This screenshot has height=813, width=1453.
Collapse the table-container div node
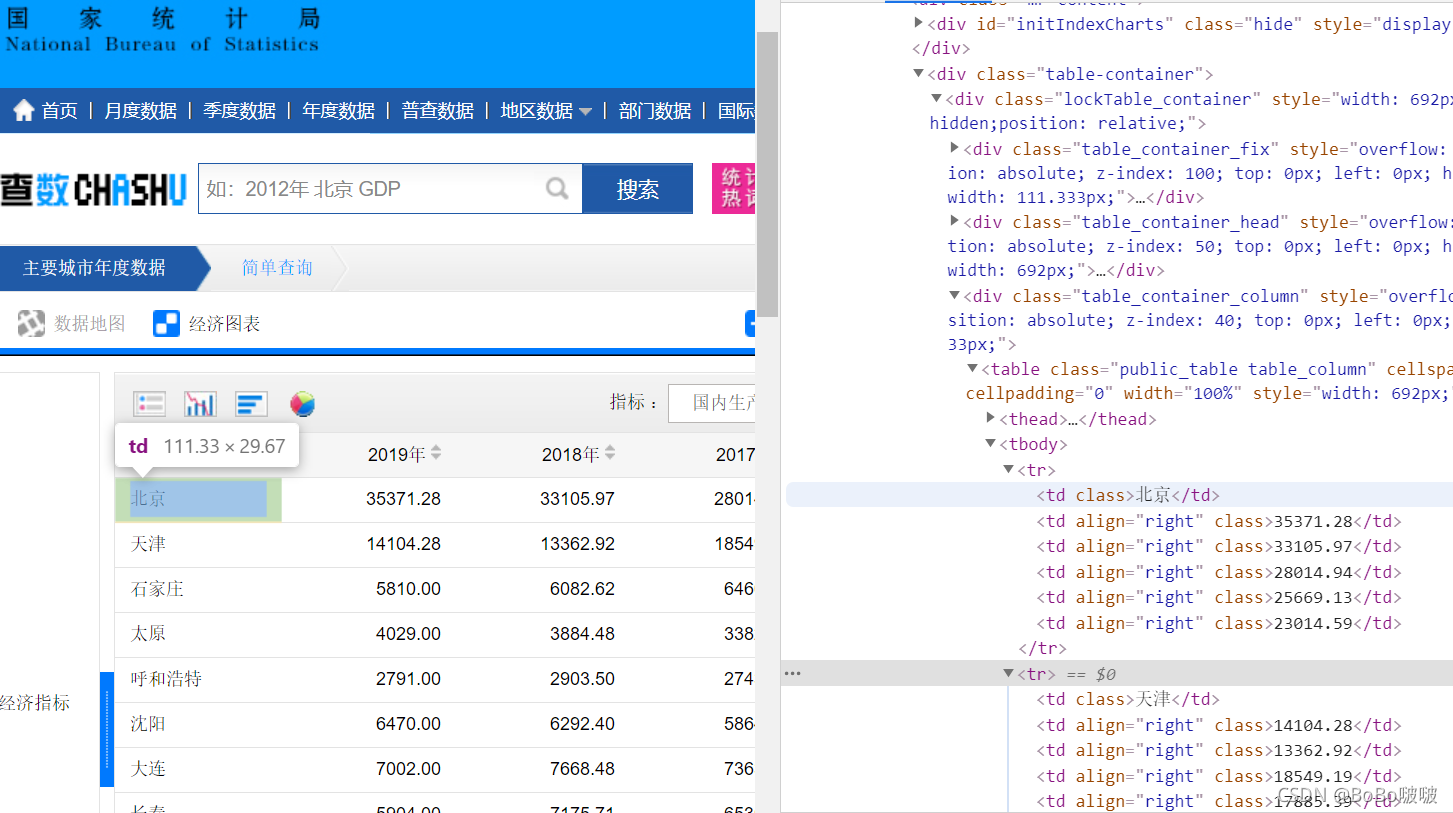click(x=918, y=74)
